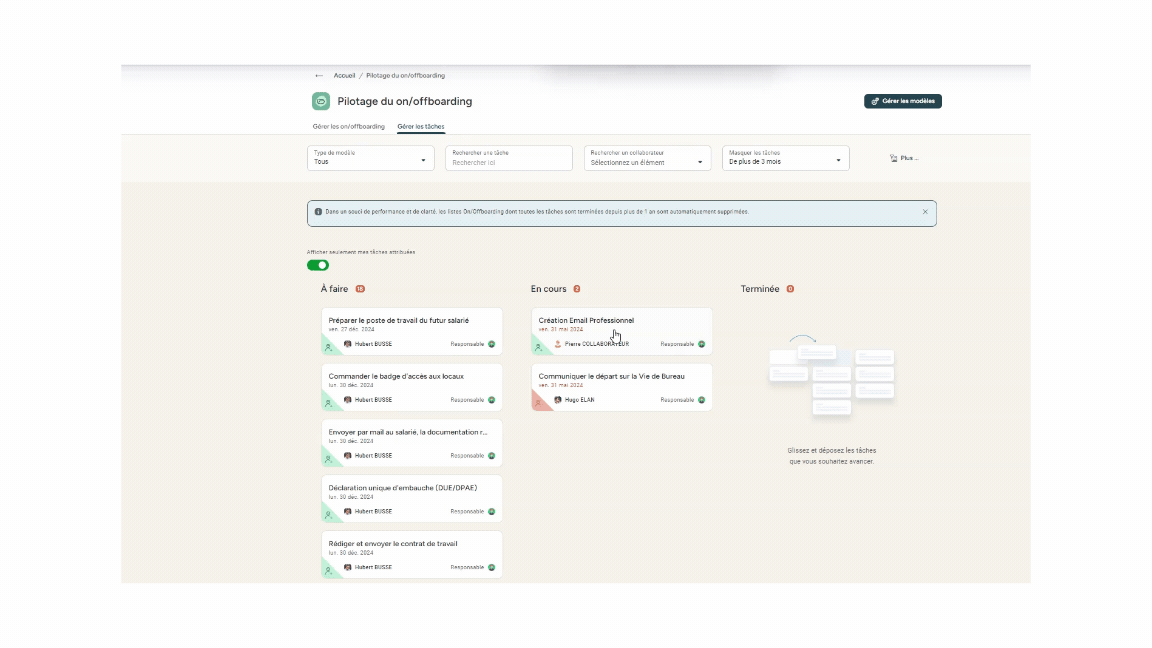Click the Gérer les modèles button
The height and width of the screenshot is (648, 1152).
903,101
